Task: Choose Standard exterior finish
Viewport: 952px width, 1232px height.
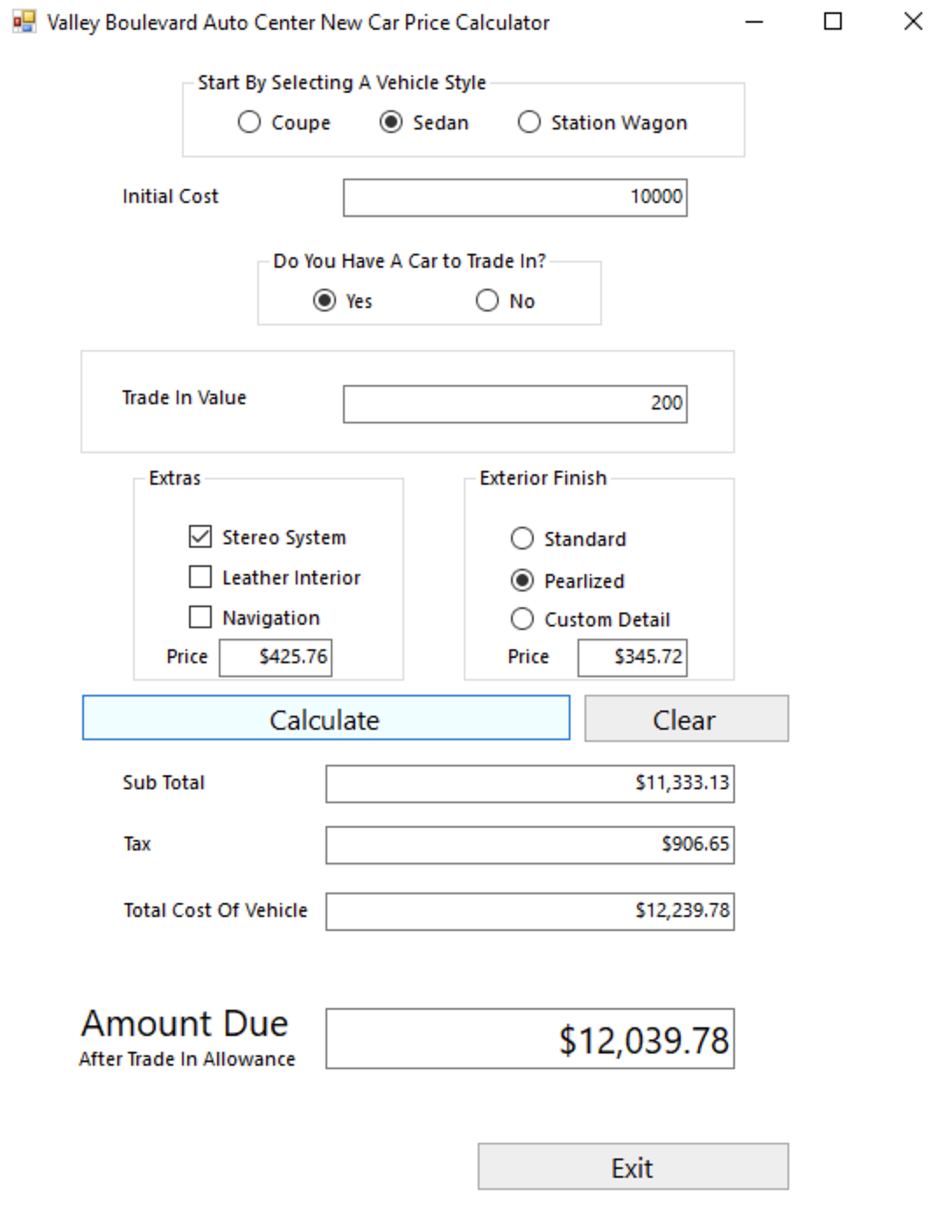Action: (x=522, y=538)
